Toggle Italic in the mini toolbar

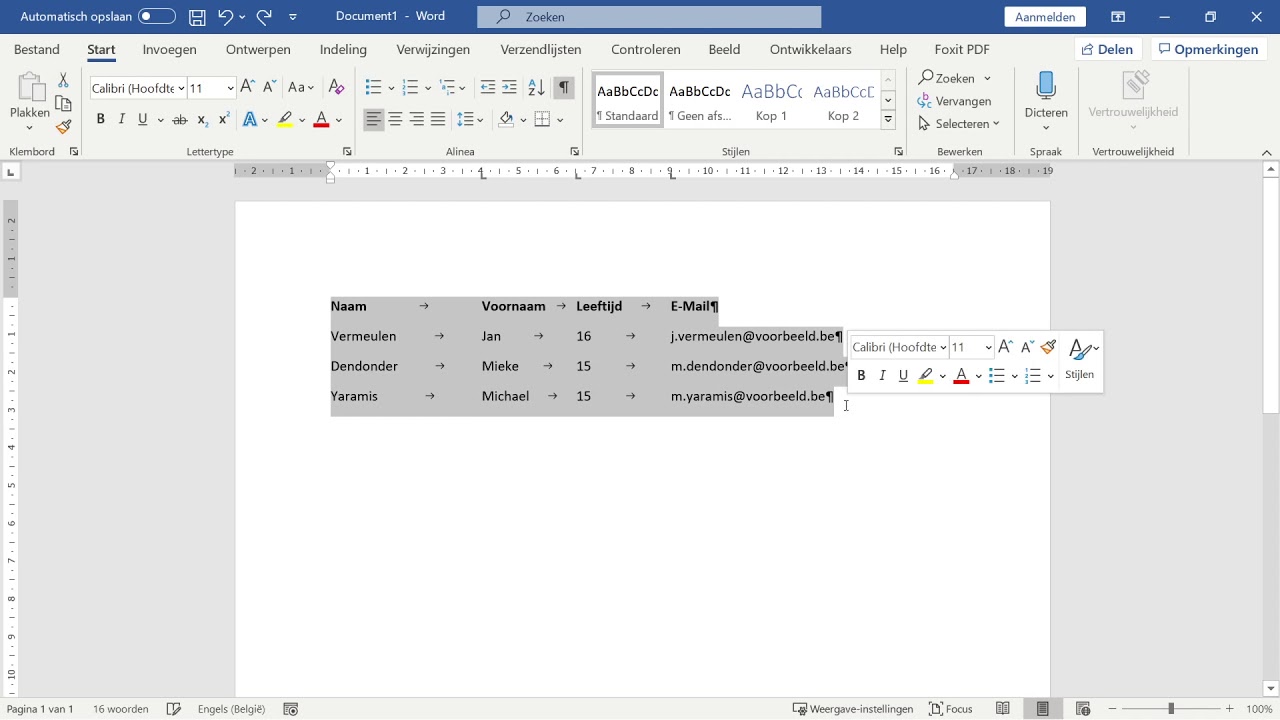(x=882, y=376)
